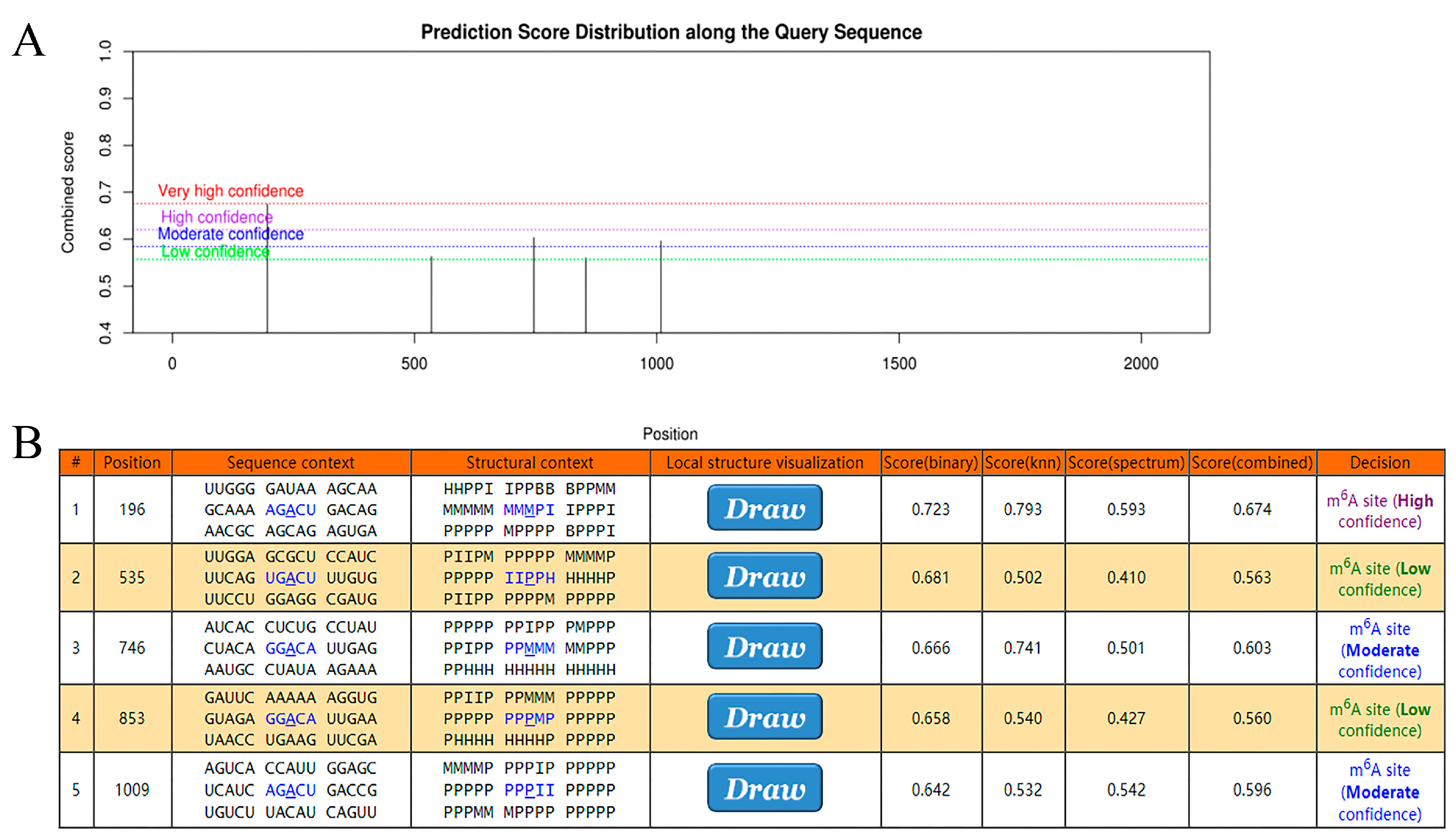The image size is (1456, 840).
Task: Click the Draw button for position 1009
Action: [764, 788]
